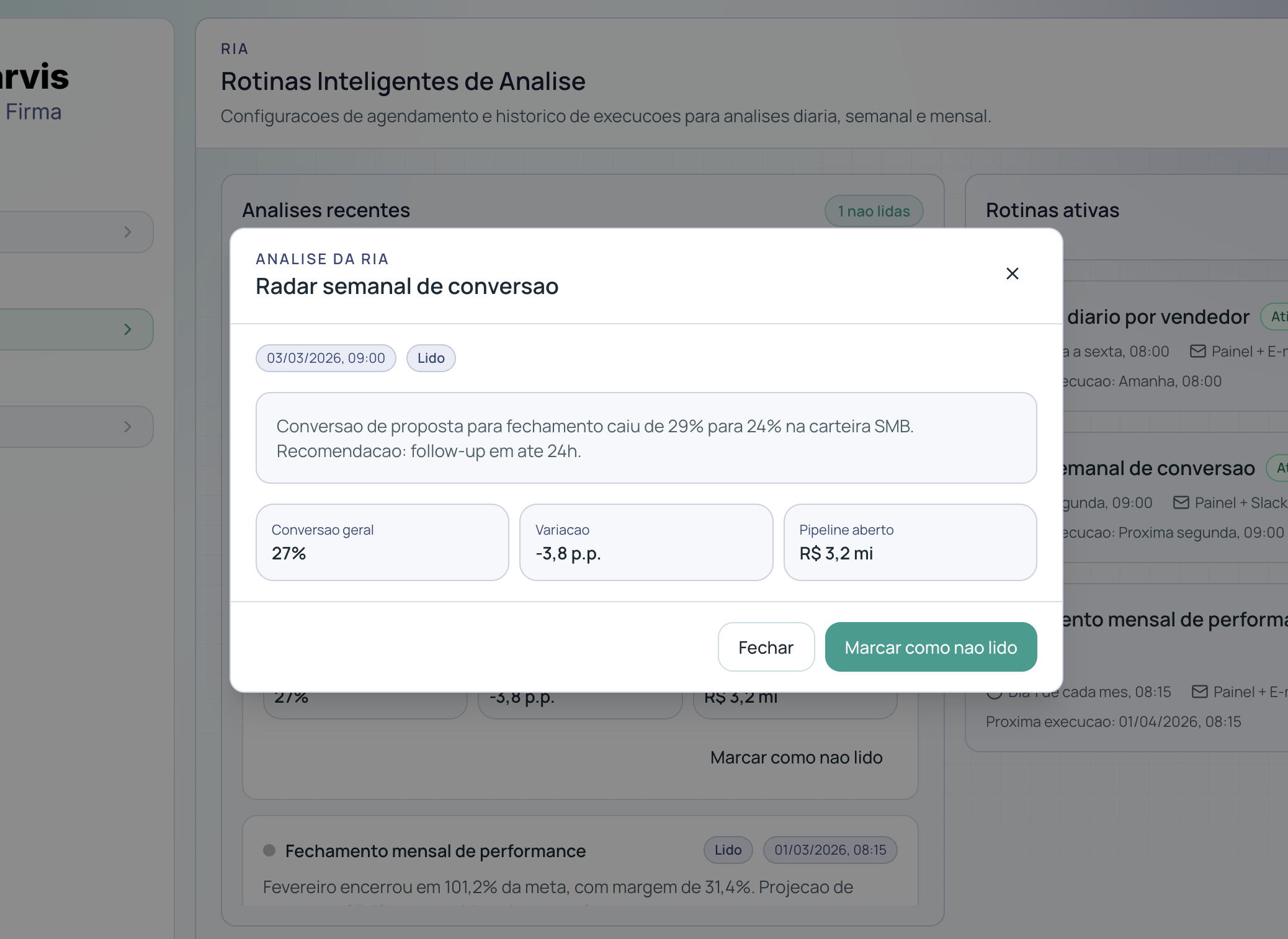
Task: Click the Lido status badge in dialog
Action: pos(431,358)
